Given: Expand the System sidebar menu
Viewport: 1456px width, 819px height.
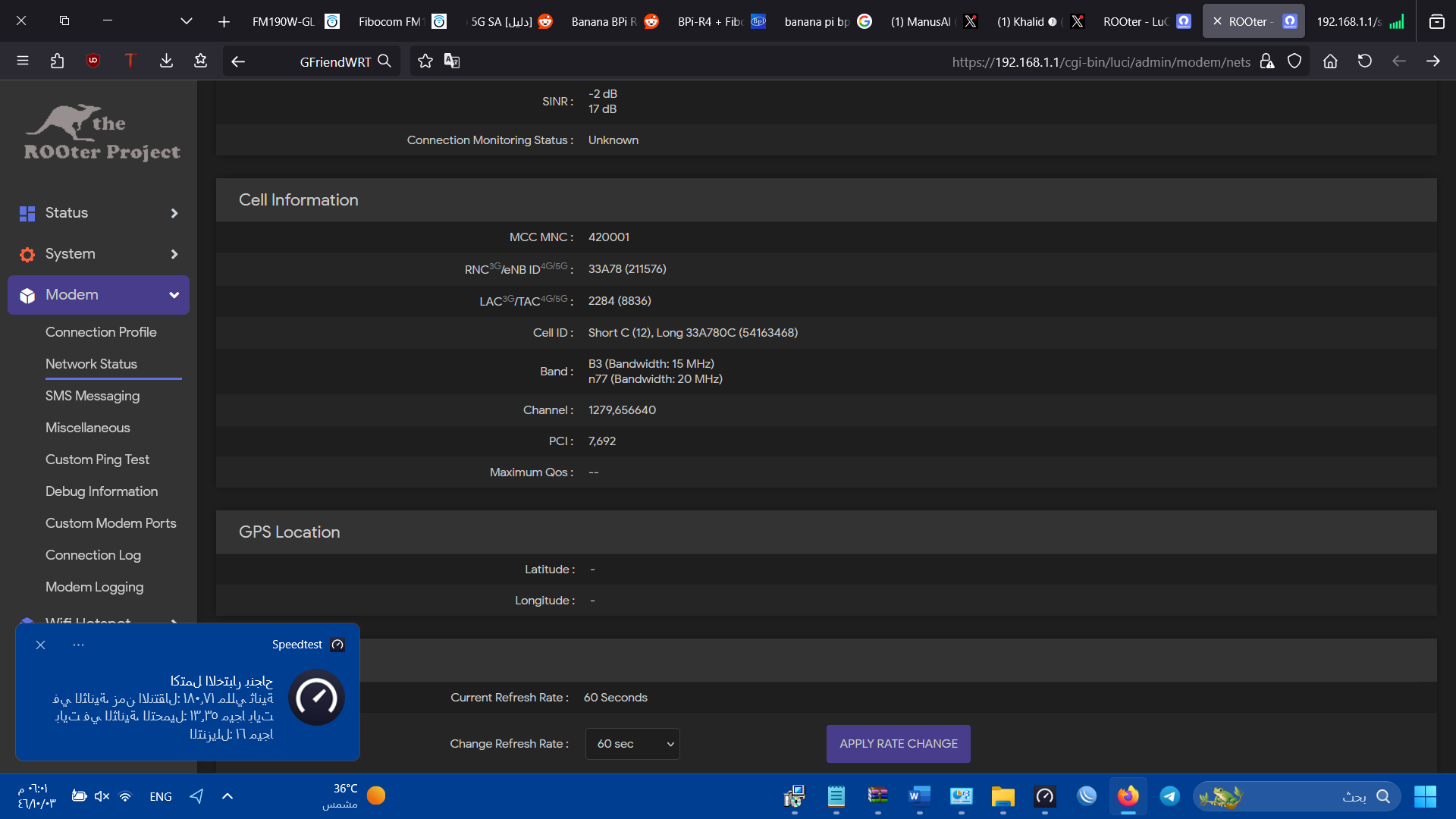Looking at the screenshot, I should [x=99, y=254].
